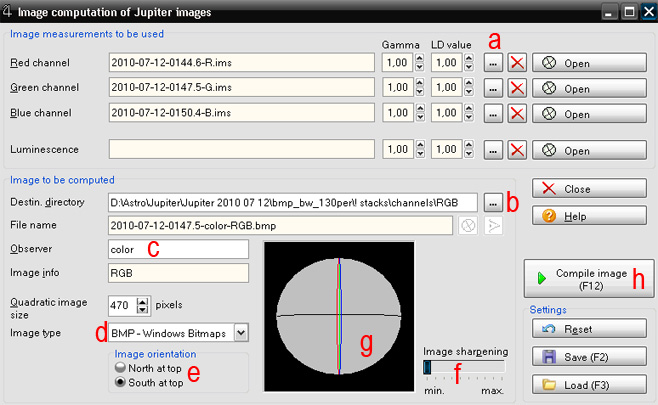This screenshot has width=658, height=405.
Task: Browse for Luminescence file
Action: click(x=493, y=150)
